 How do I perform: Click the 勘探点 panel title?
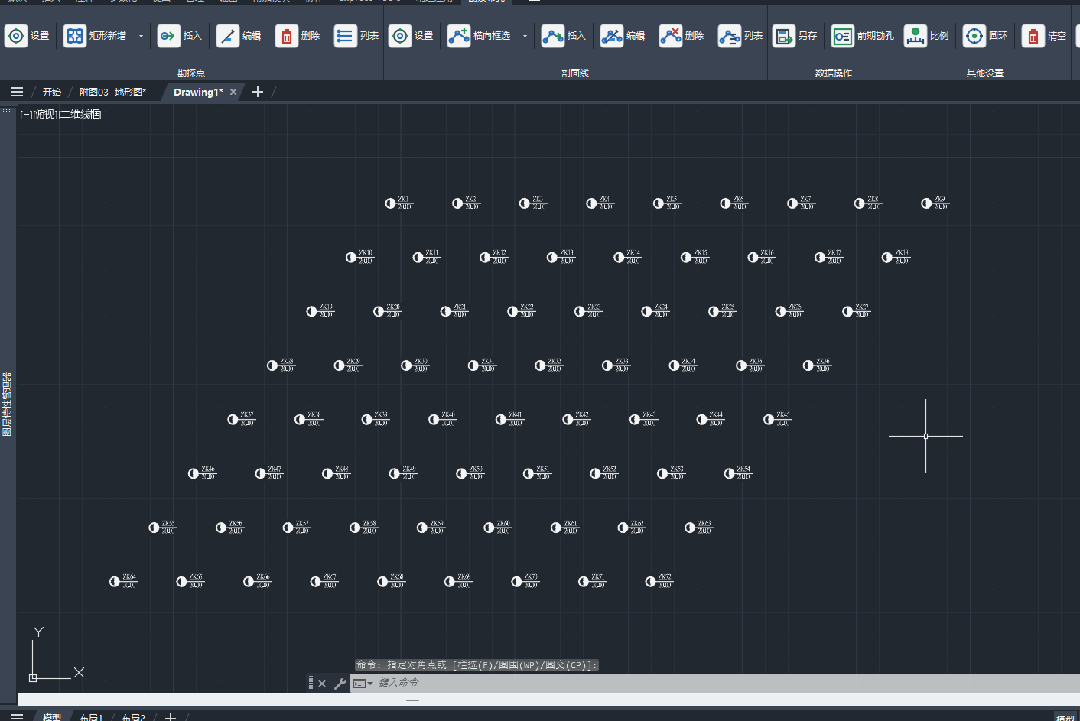pyautogui.click(x=191, y=72)
